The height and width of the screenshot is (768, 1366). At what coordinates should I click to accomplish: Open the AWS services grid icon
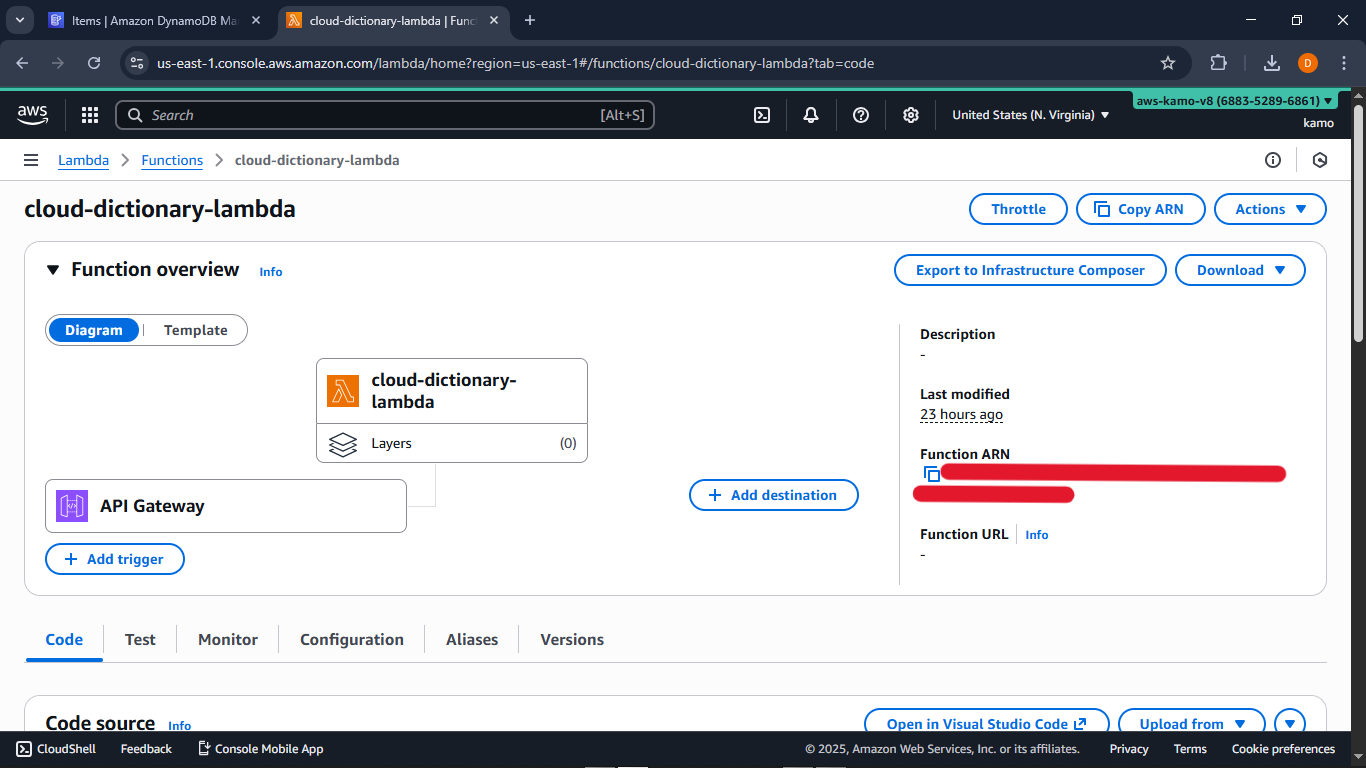coord(90,115)
